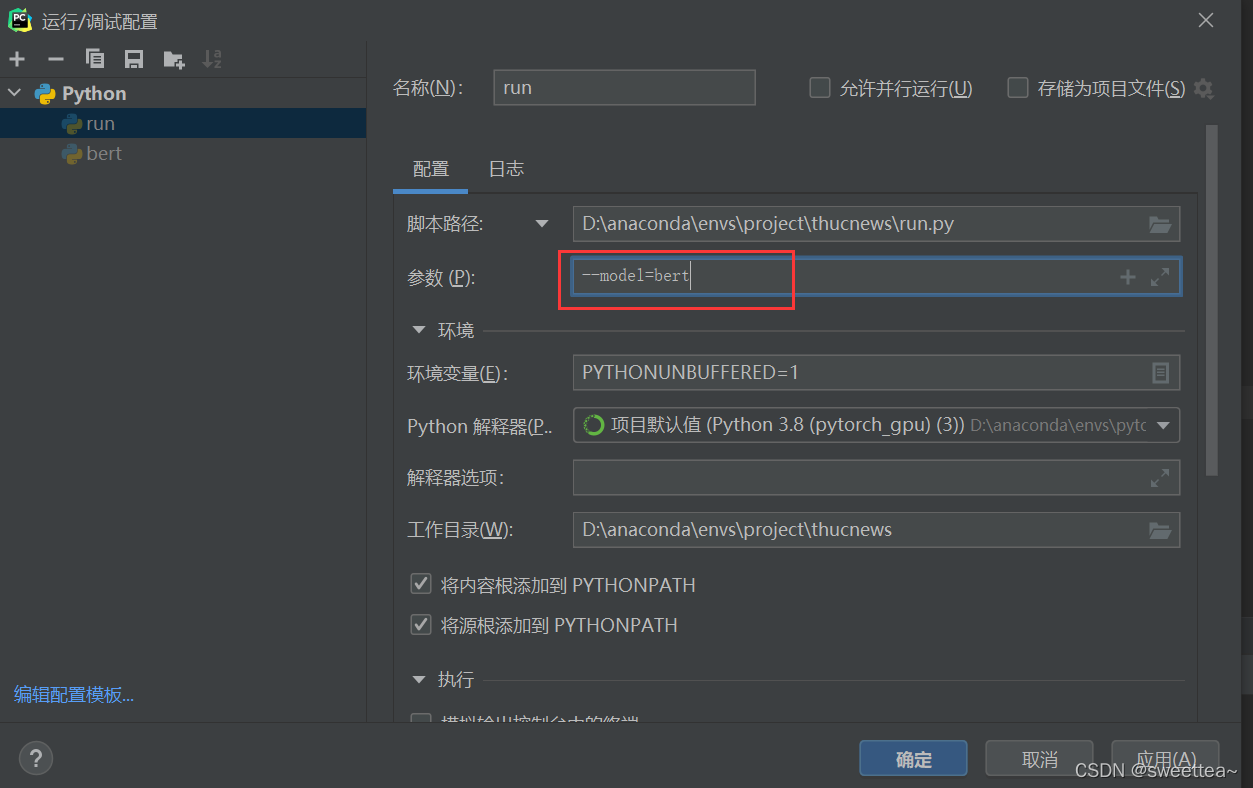Screen dimensions: 1253x788
Task: Click the PyCharm icon in title bar
Action: 19,20
